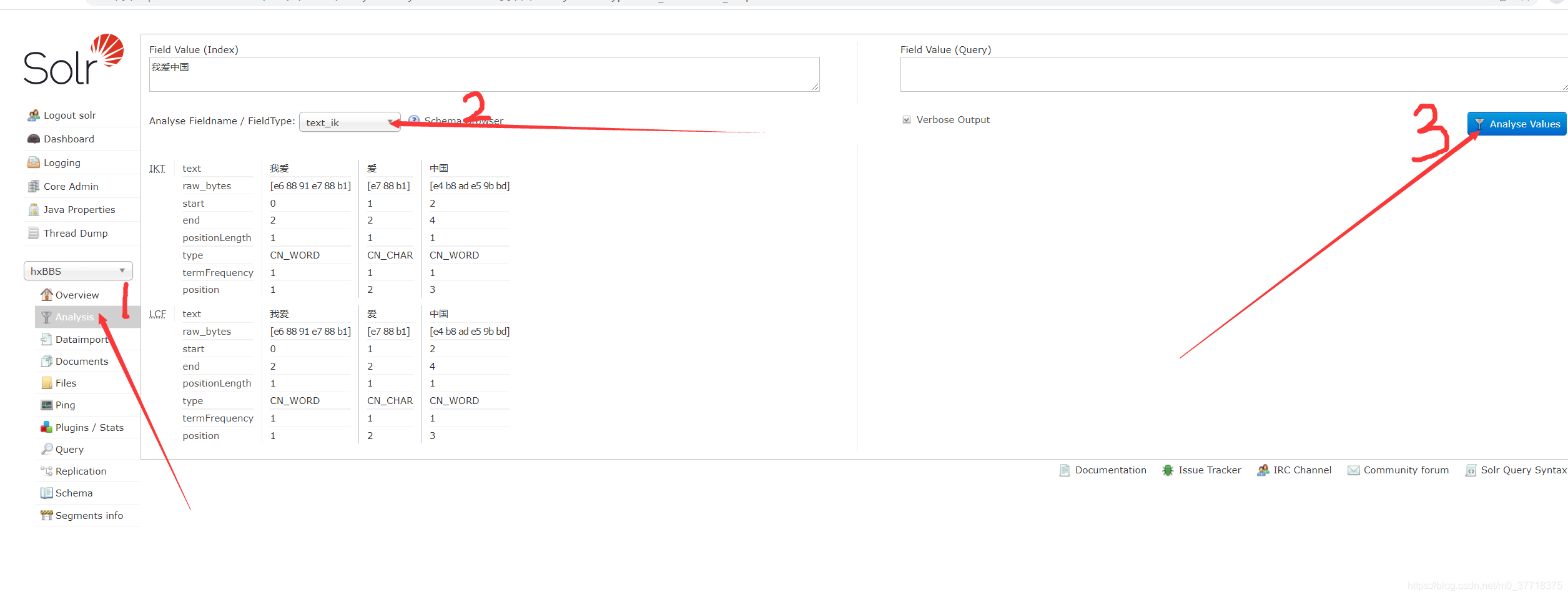
Task: Open the text_ik FieldType dropdown
Action: coord(348,122)
